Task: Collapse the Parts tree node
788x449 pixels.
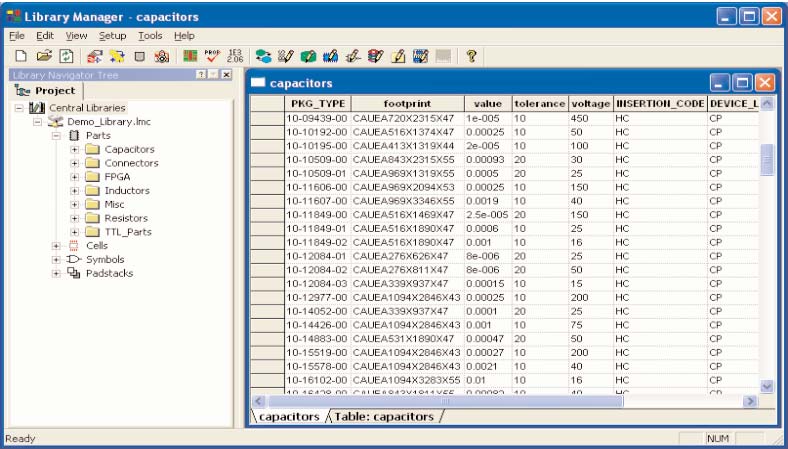Action: pos(57,135)
